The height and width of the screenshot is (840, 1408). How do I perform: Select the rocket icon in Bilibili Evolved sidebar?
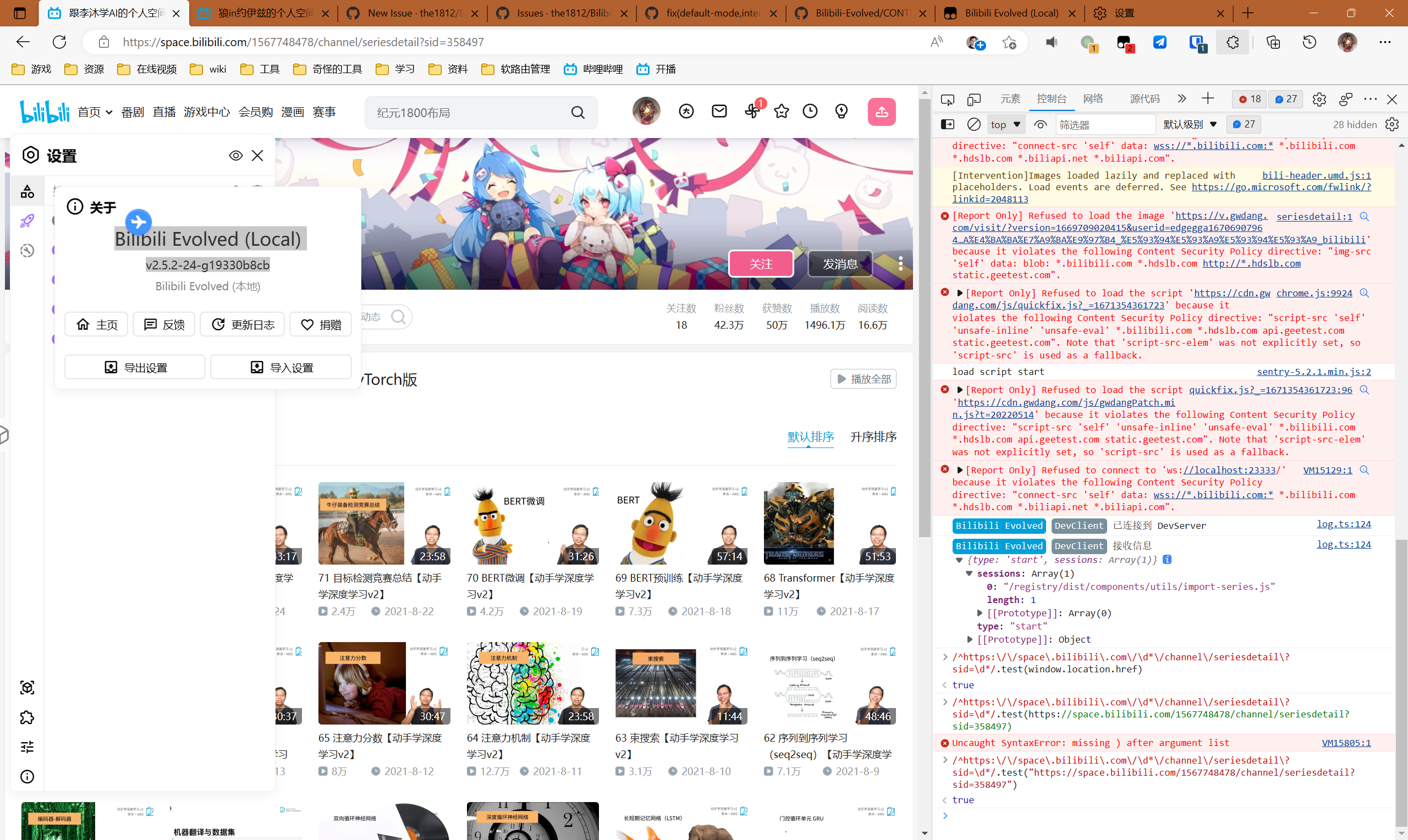click(26, 221)
